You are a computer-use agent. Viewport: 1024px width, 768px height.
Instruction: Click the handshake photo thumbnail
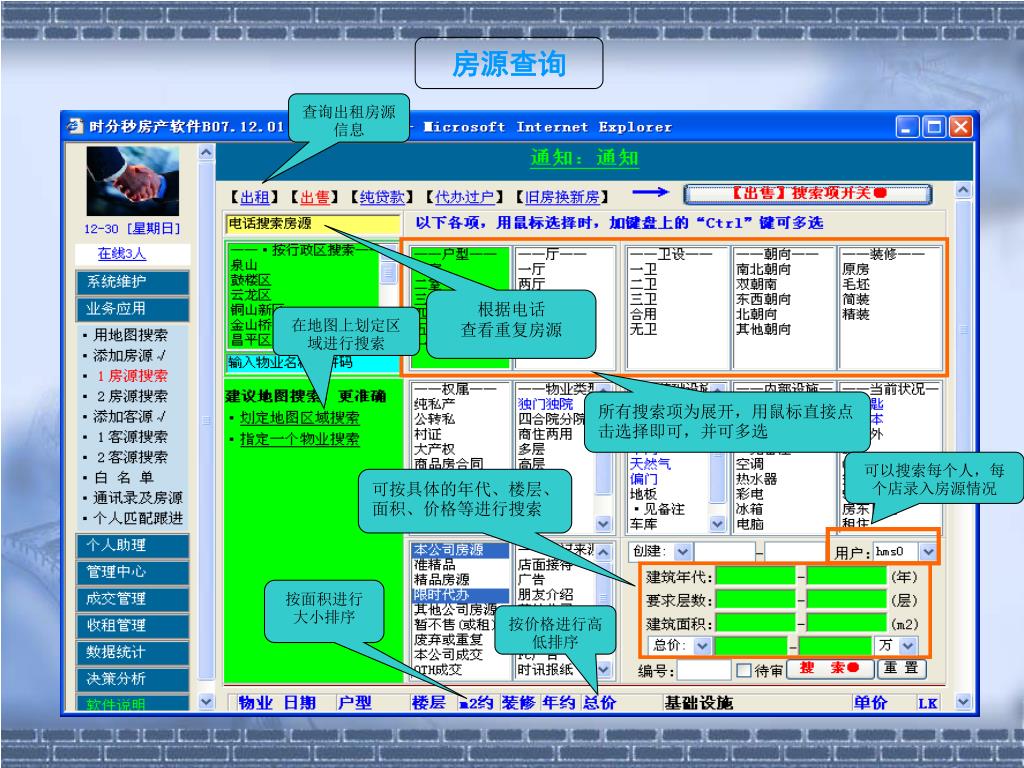point(133,181)
